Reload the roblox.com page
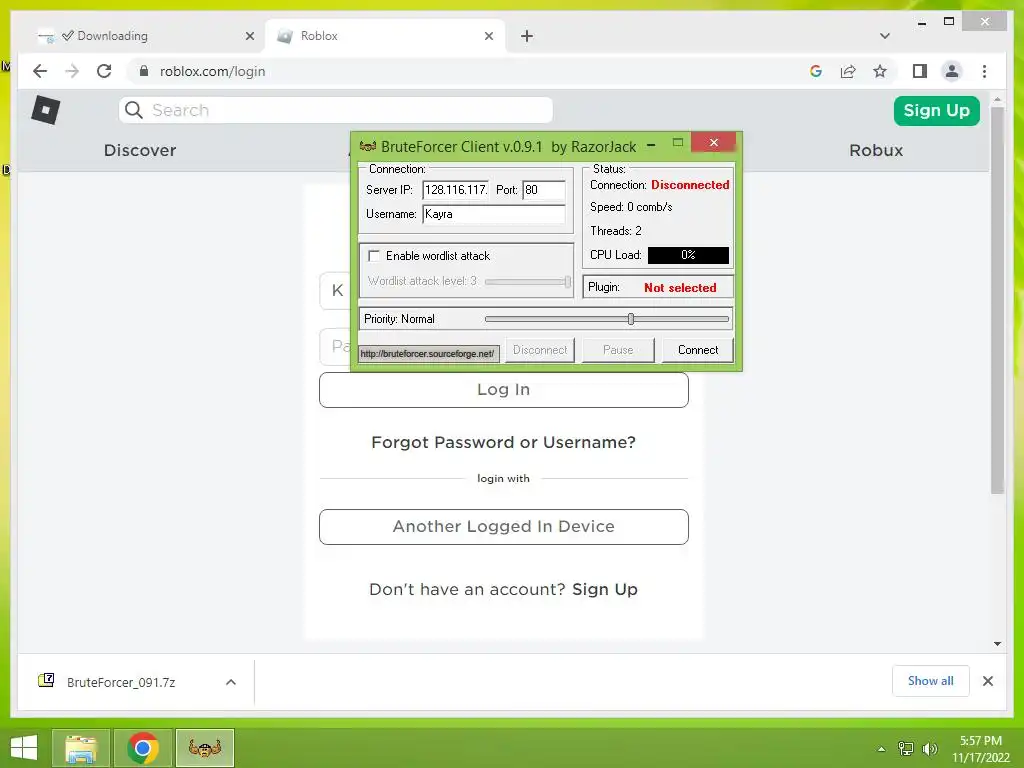 click(x=104, y=71)
